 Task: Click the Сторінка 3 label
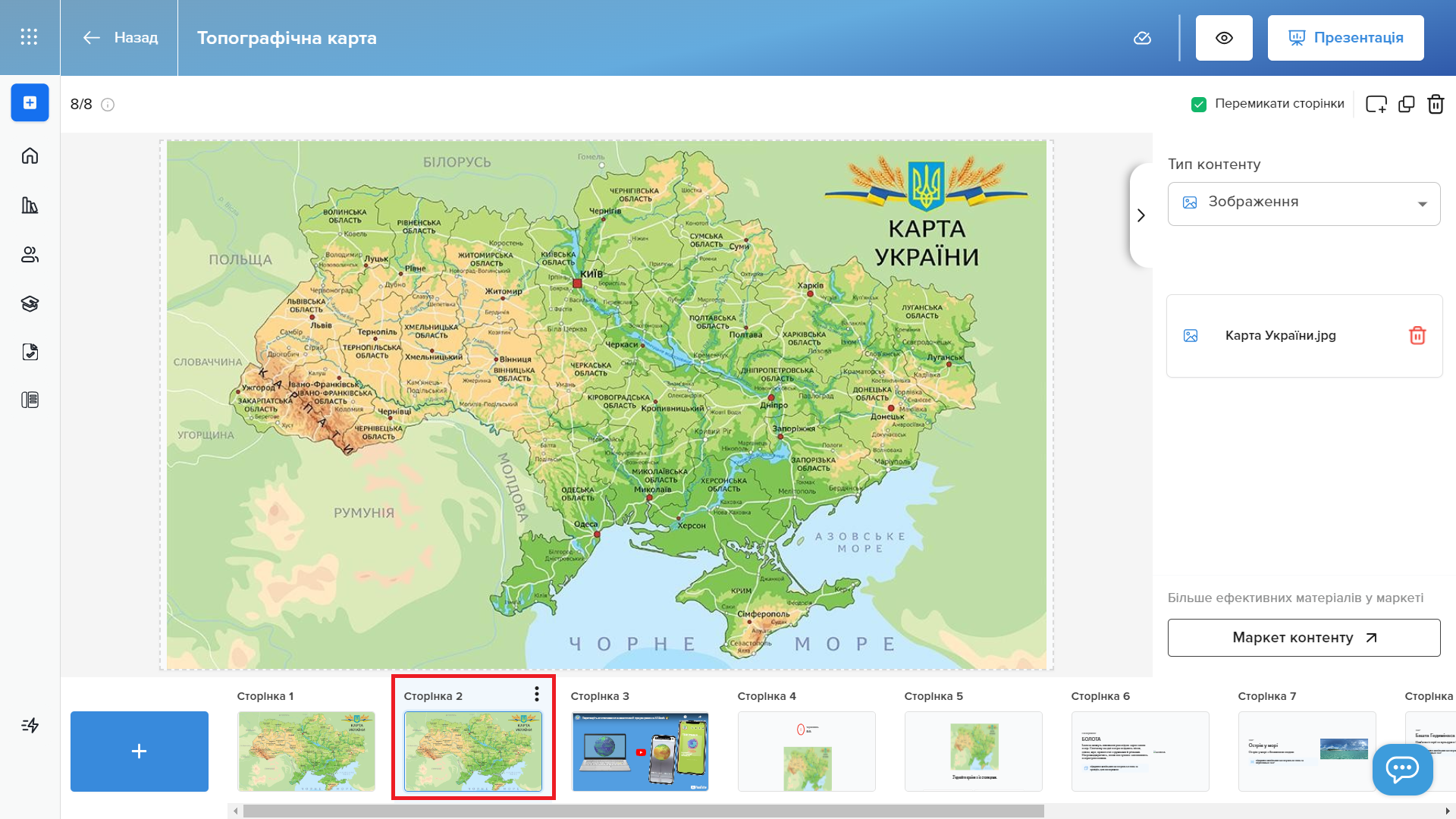[x=600, y=696]
